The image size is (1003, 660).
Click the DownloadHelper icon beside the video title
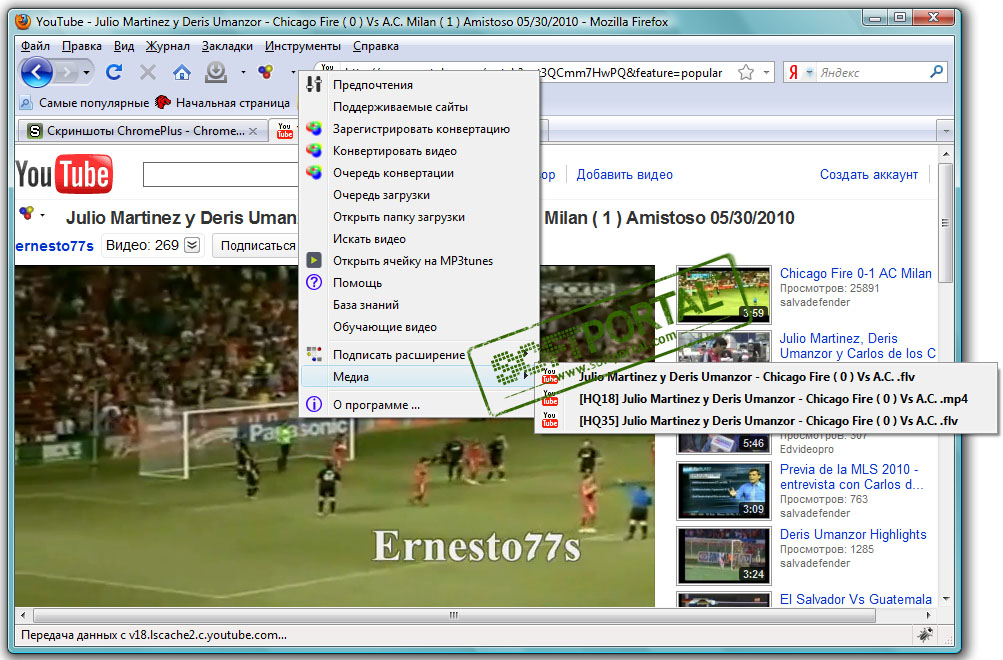pyautogui.click(x=26, y=213)
